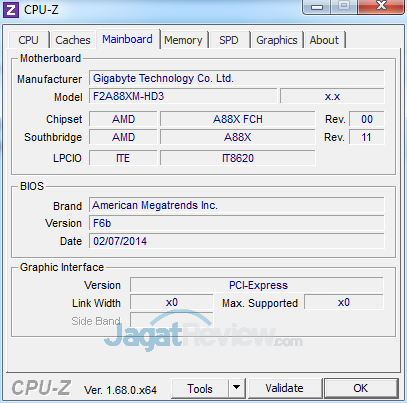Click the LPCIO label

click(67, 158)
